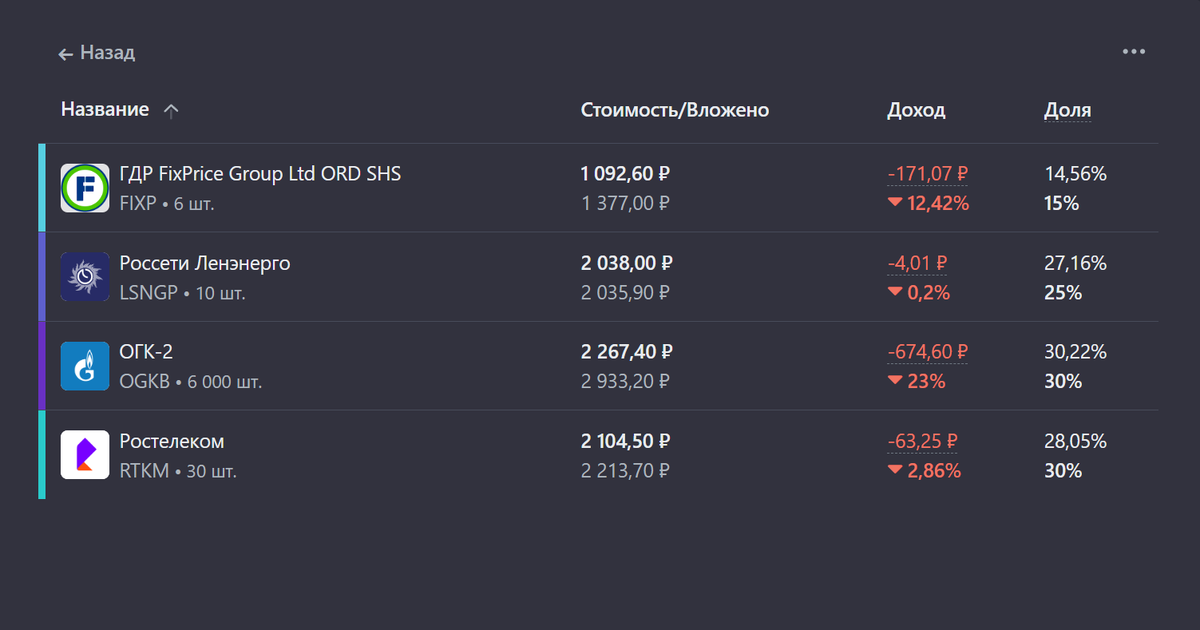The width and height of the screenshot is (1200, 630).
Task: Sort by the Название column header
Action: [105, 110]
